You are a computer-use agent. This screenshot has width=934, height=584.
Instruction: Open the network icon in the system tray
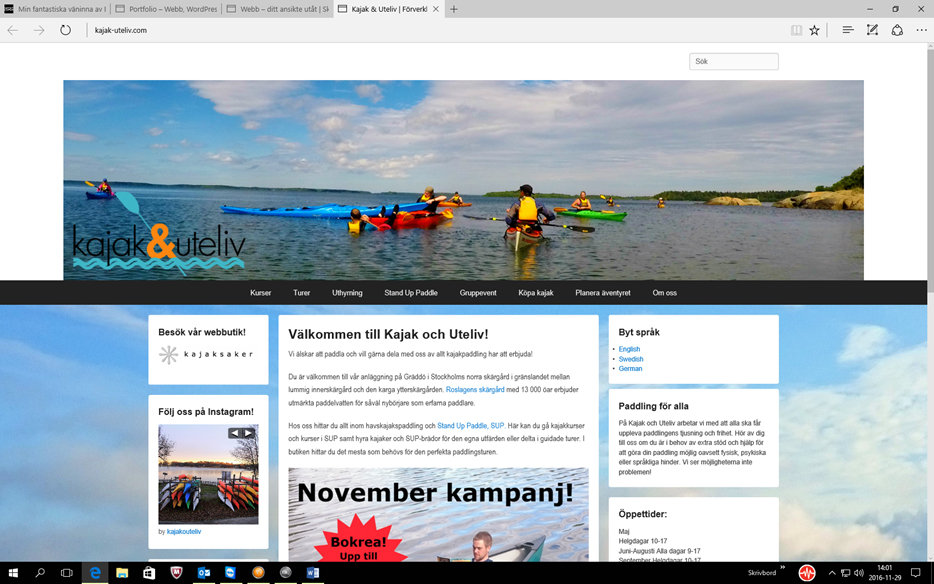click(x=845, y=573)
